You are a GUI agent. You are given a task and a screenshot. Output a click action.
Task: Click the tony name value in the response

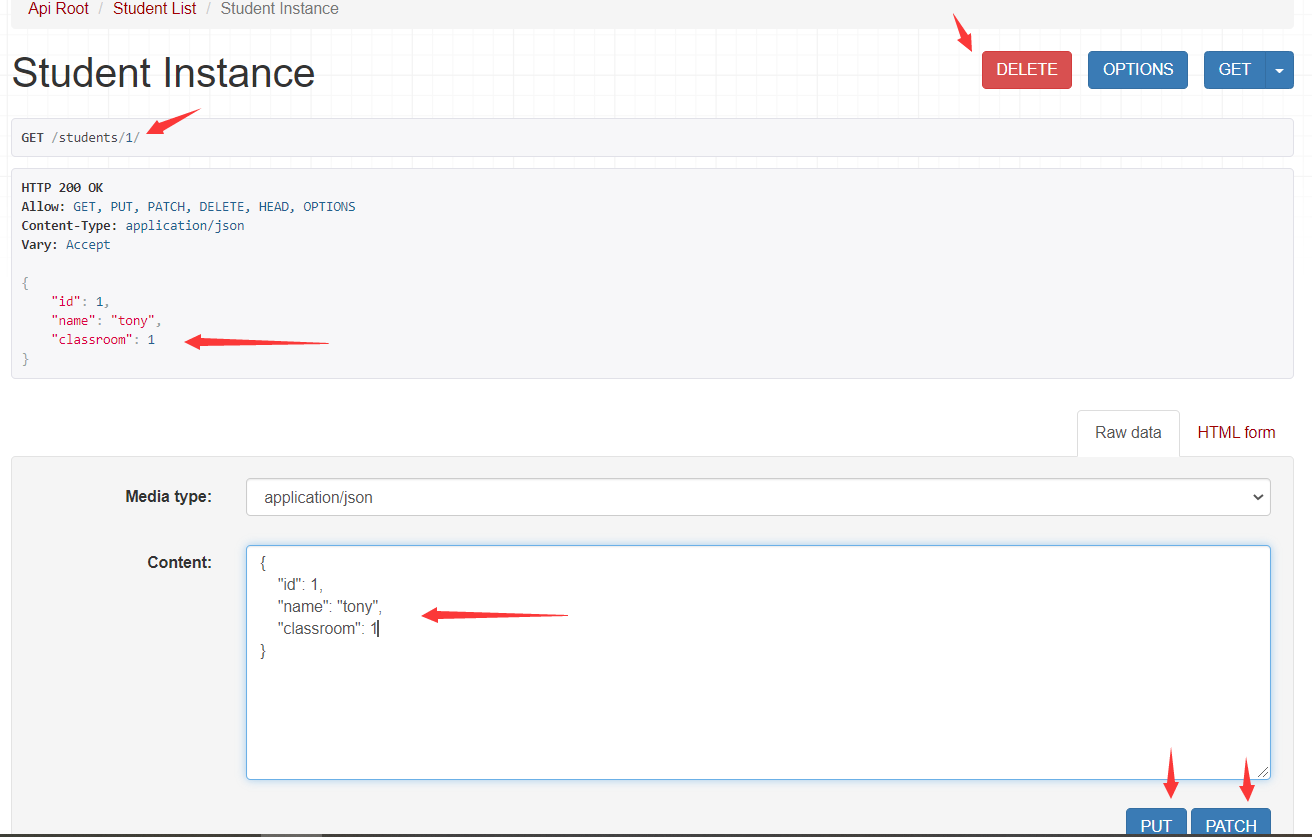click(133, 320)
